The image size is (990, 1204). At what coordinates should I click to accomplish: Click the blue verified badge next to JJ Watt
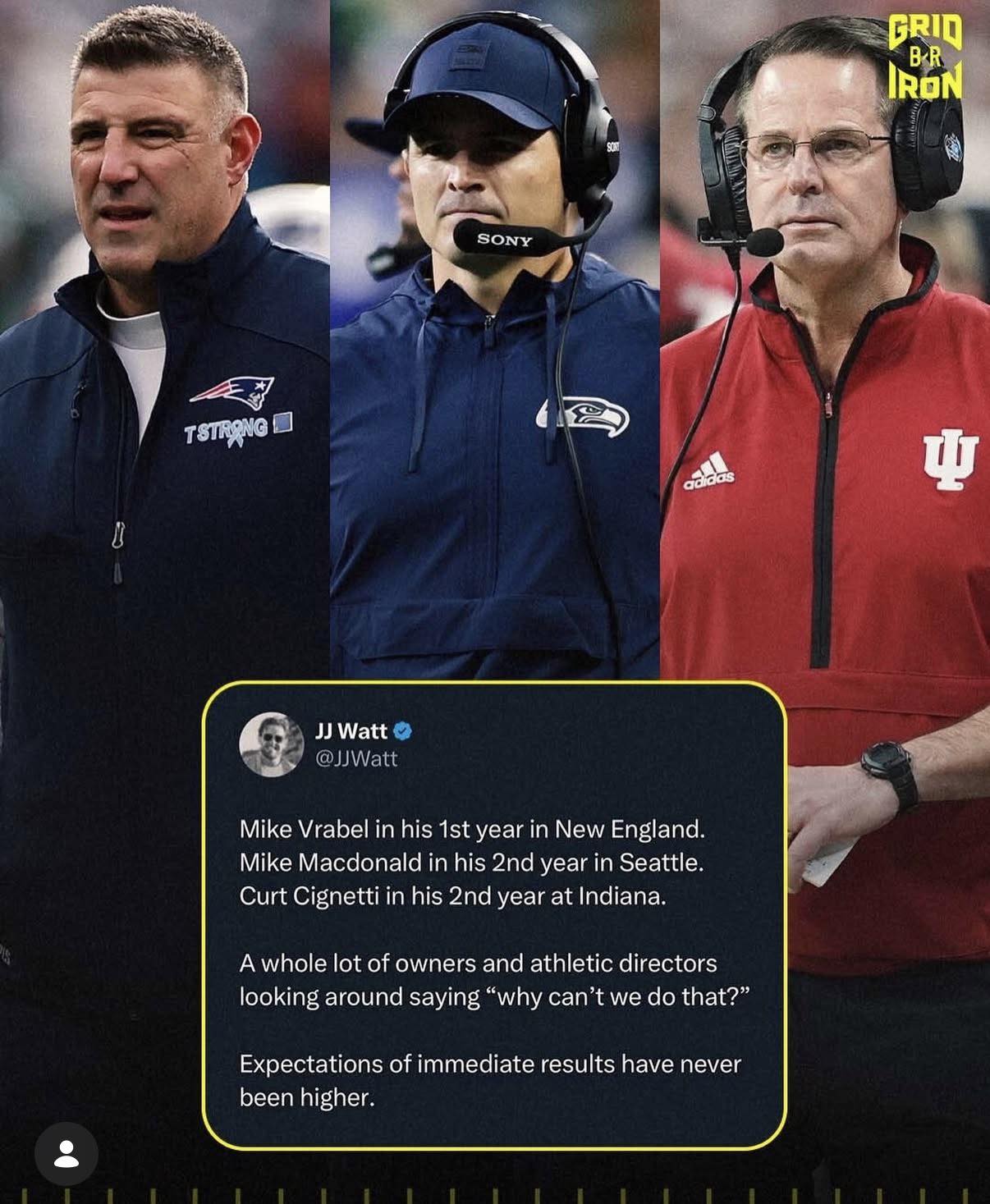click(x=403, y=730)
